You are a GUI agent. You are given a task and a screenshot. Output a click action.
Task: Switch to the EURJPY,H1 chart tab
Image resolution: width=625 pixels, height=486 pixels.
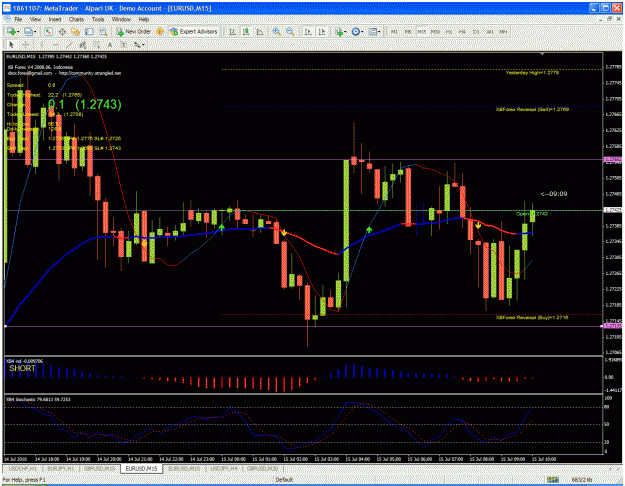pyautogui.click(x=61, y=468)
